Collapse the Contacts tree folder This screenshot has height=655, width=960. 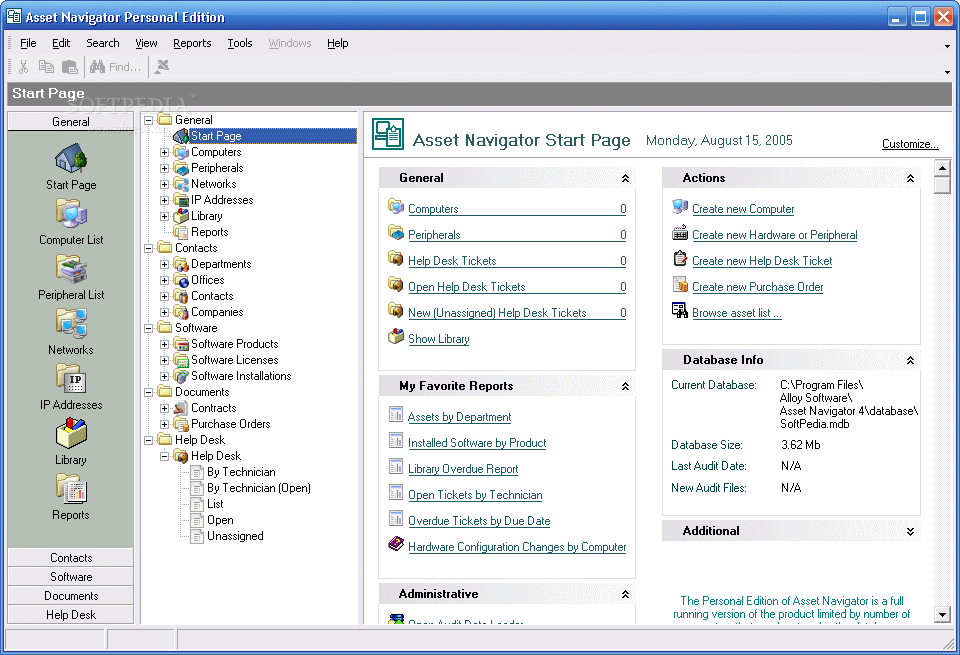148,248
